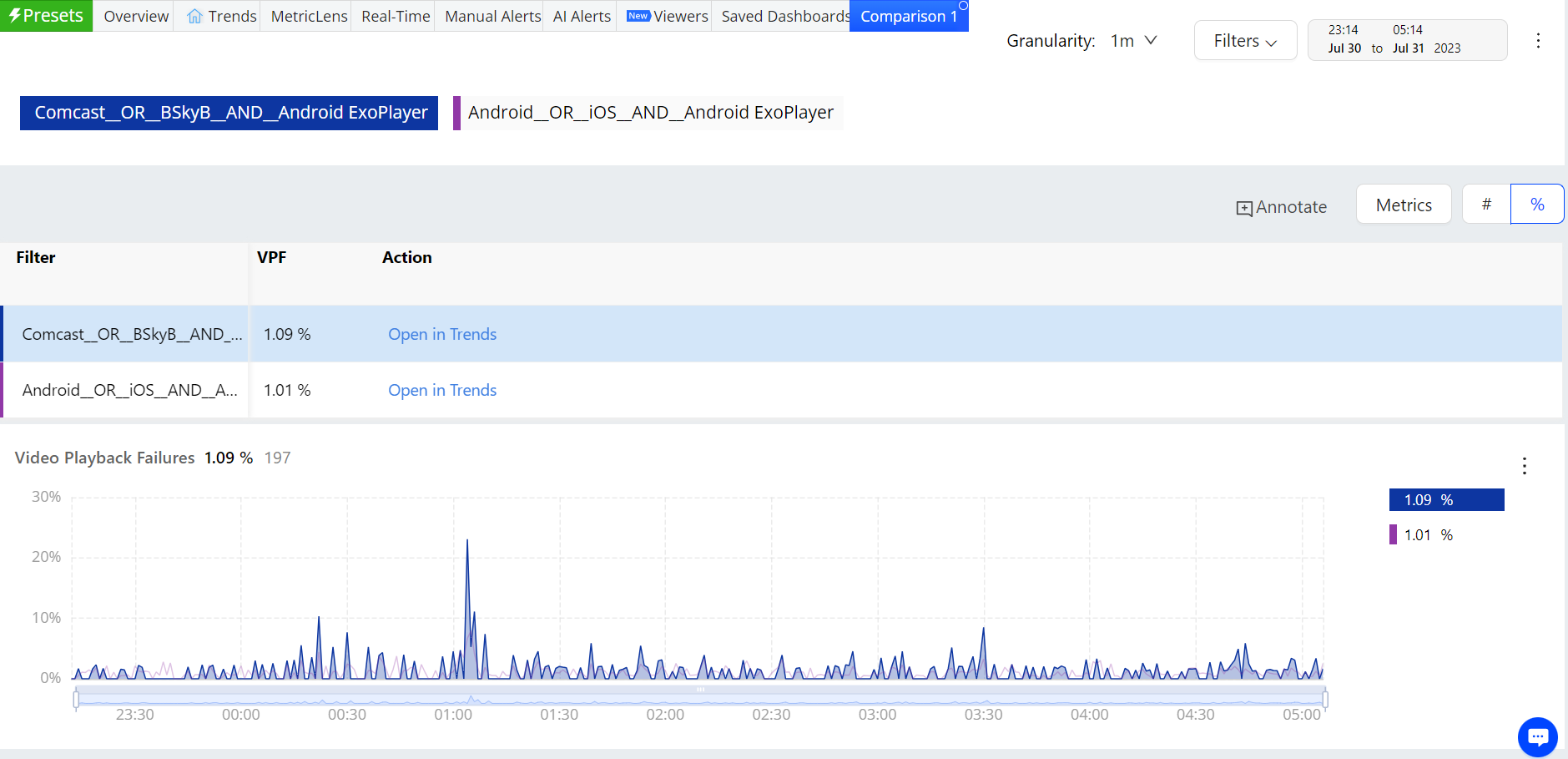Toggle the 1.09 % legend series

coord(1446,499)
